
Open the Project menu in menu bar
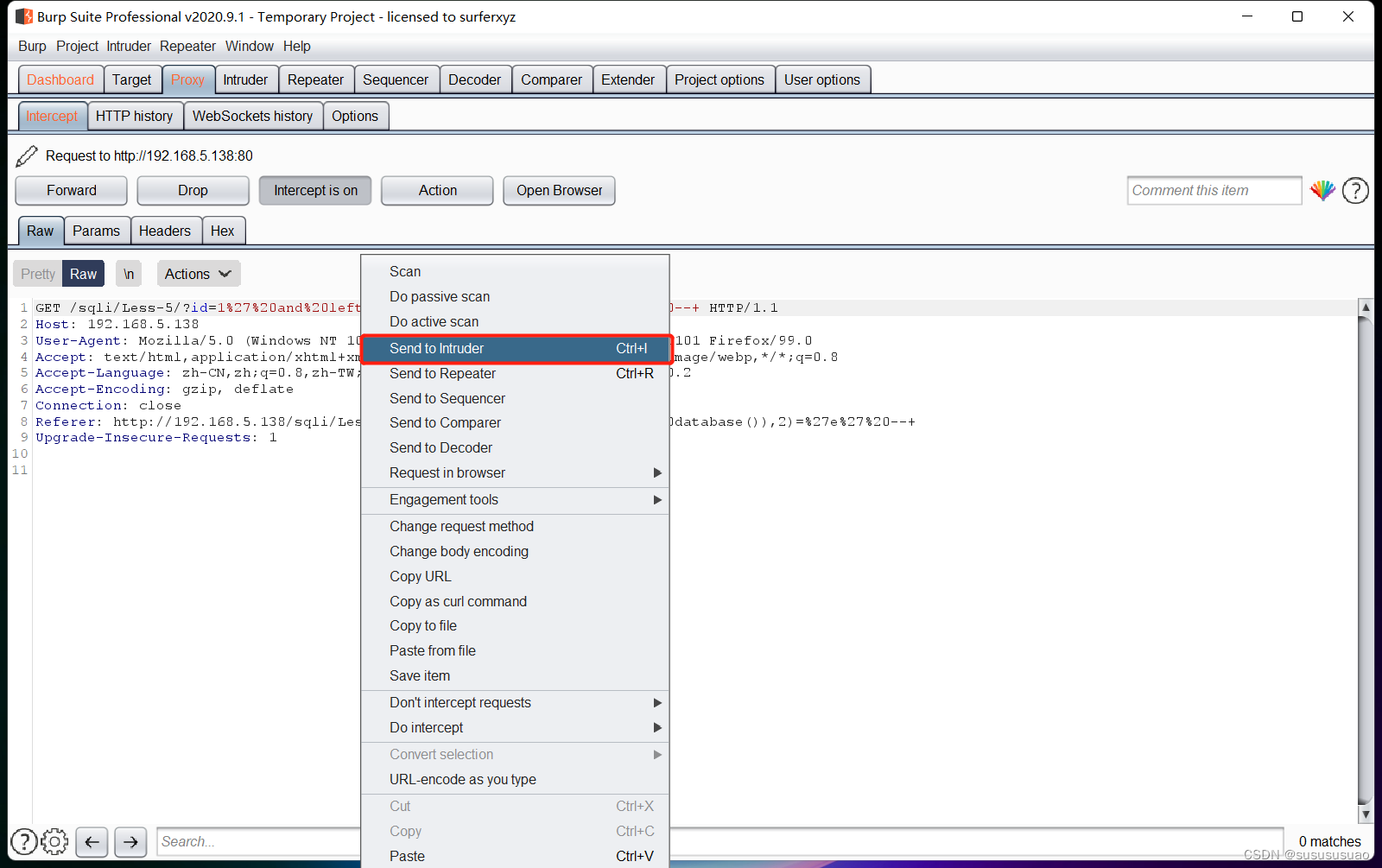pos(77,46)
